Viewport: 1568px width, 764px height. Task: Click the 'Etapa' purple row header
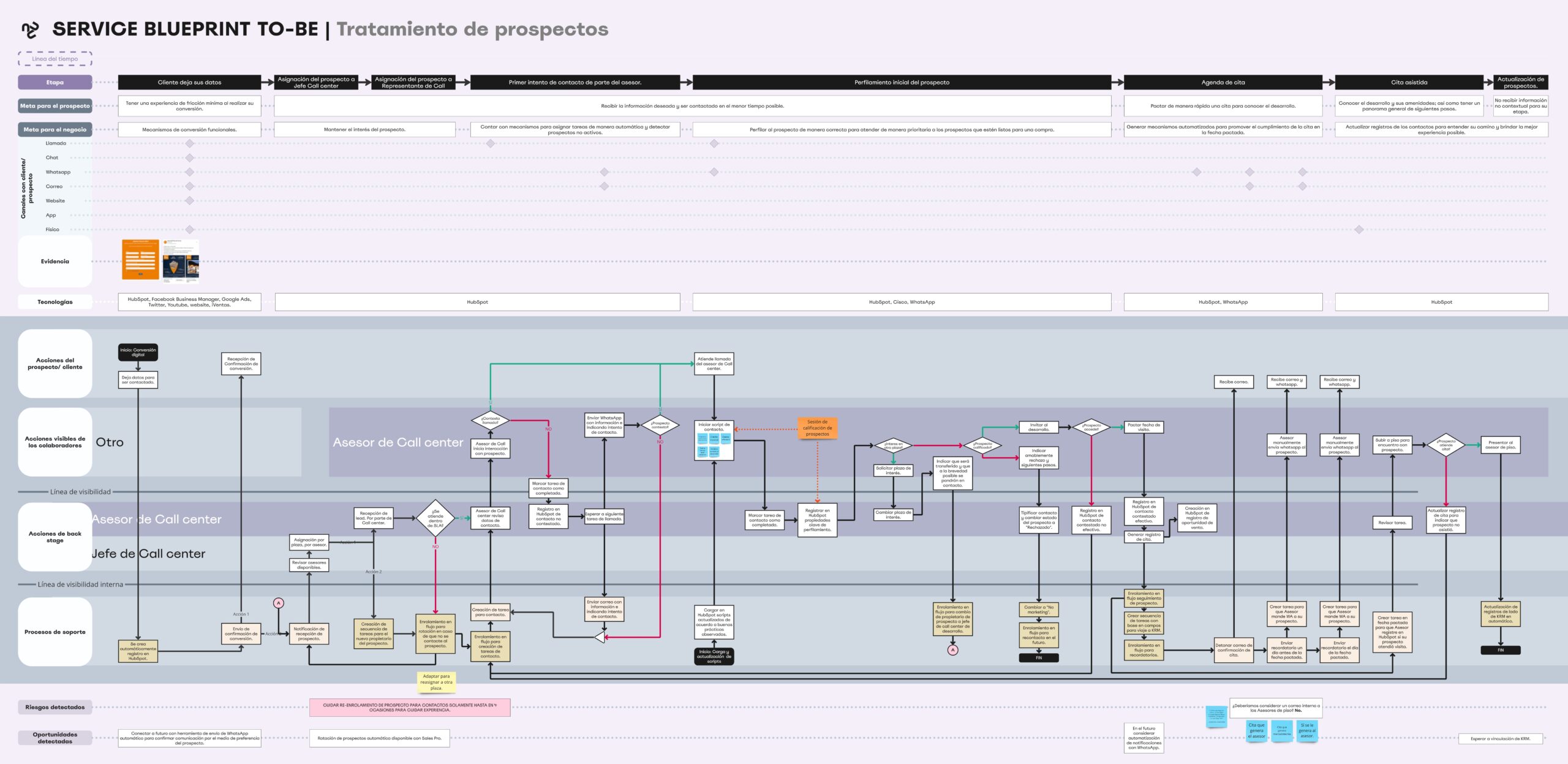click(x=55, y=82)
